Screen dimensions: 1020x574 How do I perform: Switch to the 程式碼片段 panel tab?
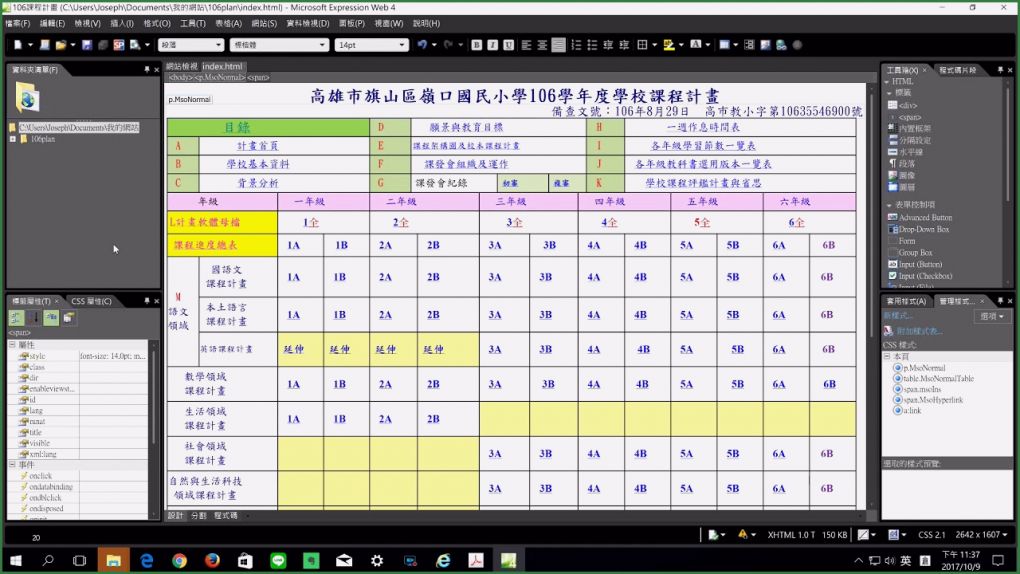[x=958, y=70]
